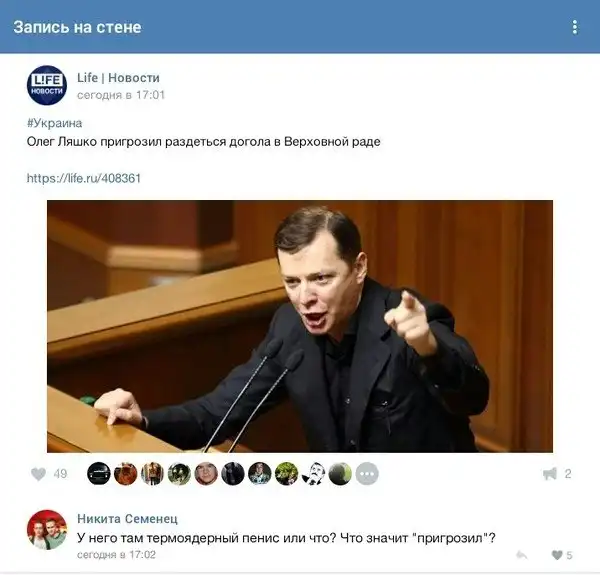Image resolution: width=600 pixels, height=575 pixels.
Task: Open first liker avatar with dark car
Action: tap(99, 474)
